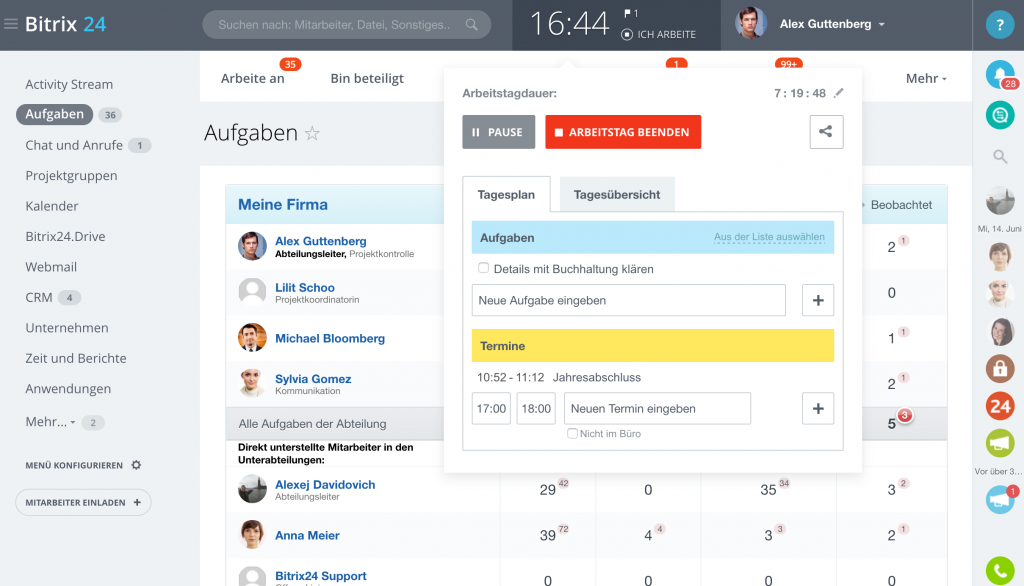Open CRM in the left menu
Screen dimensions: 1024x586
pos(39,297)
